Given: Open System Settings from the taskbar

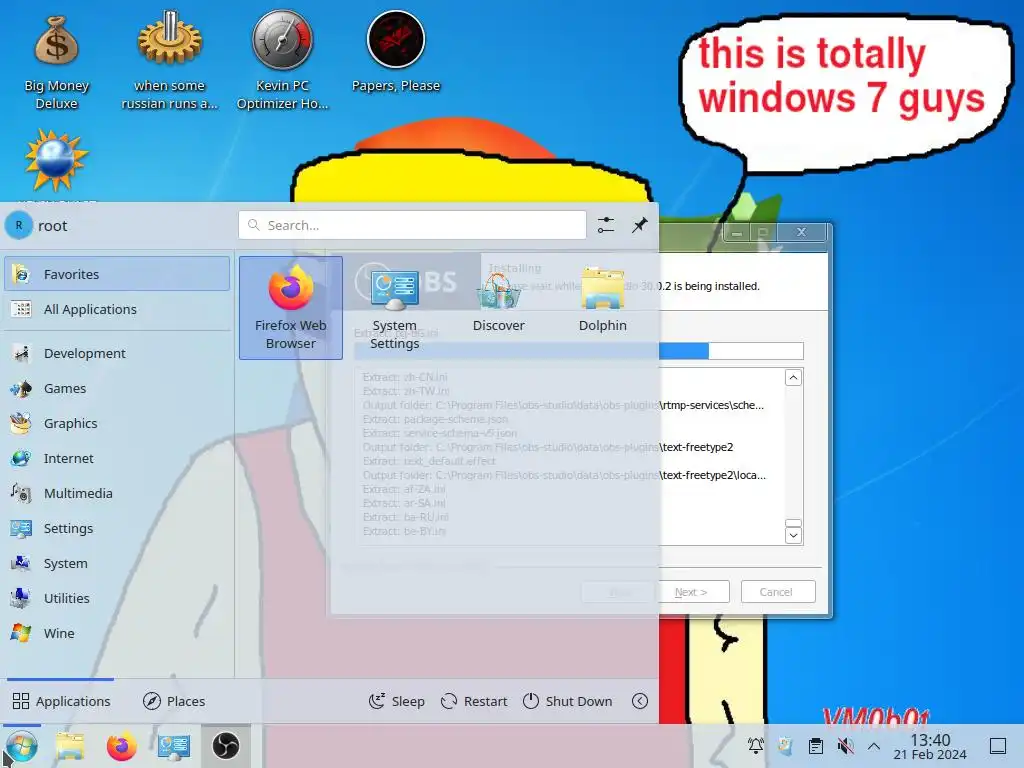Looking at the screenshot, I should (x=174, y=746).
